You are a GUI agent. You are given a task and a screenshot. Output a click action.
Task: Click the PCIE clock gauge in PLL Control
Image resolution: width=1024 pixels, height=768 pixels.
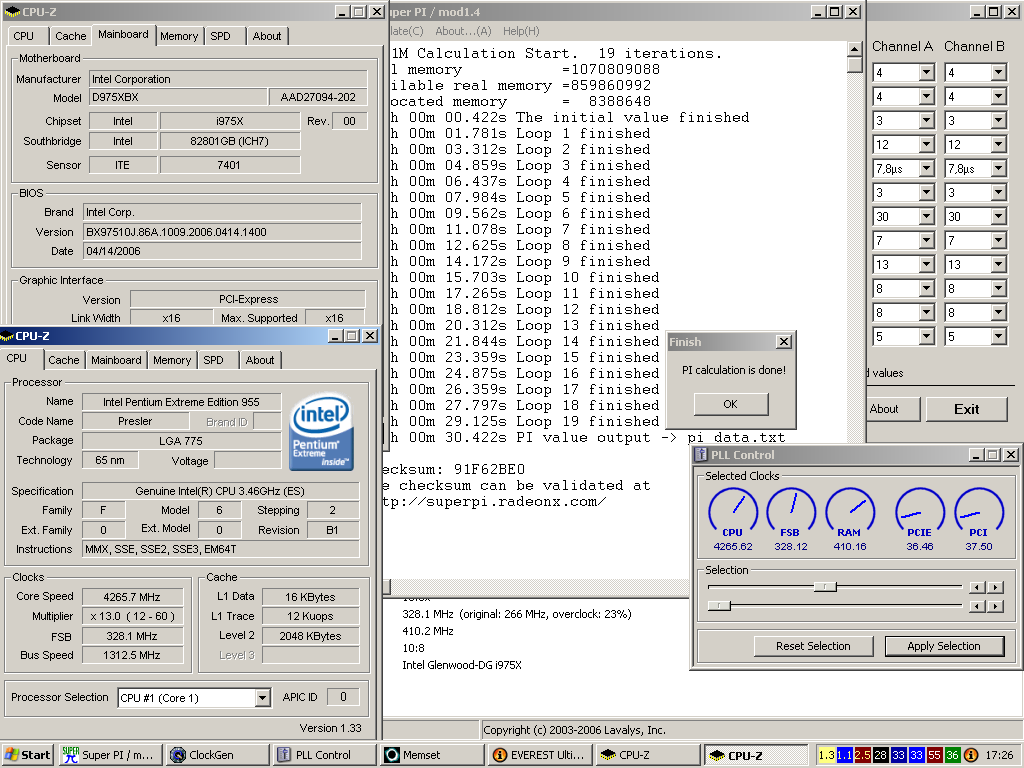coord(920,513)
